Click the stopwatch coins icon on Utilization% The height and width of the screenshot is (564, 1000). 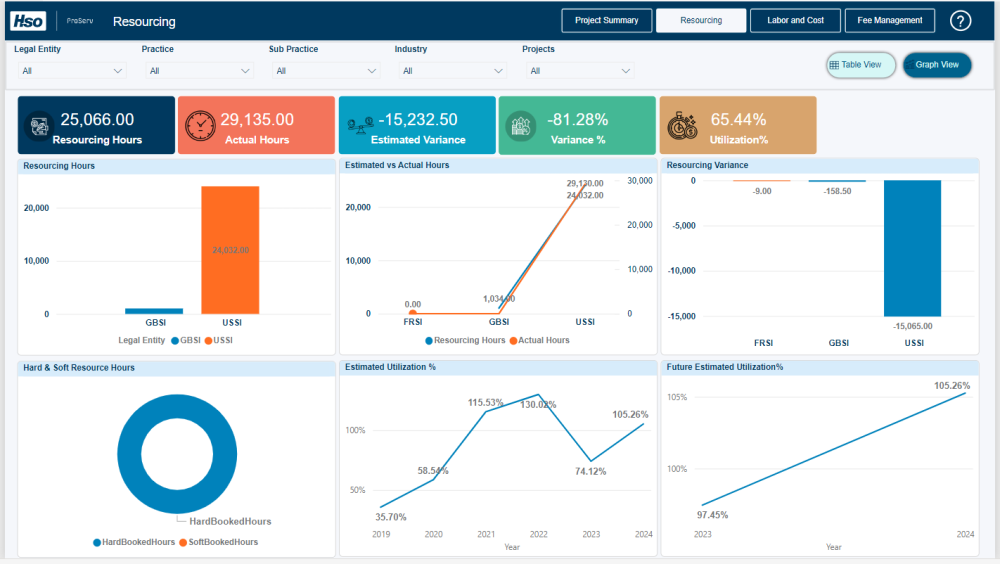tap(682, 126)
